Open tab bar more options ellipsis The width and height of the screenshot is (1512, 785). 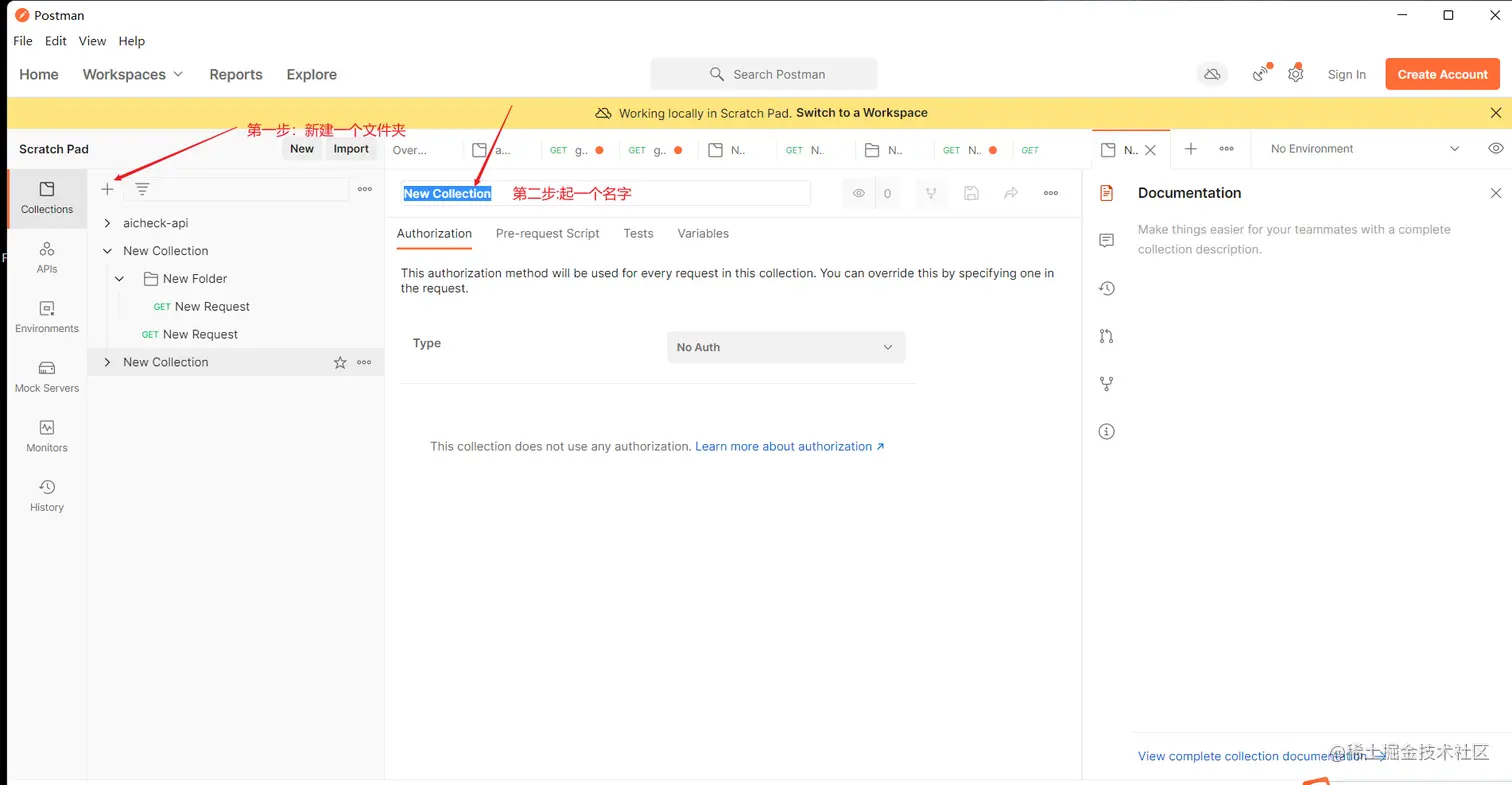coord(1226,148)
